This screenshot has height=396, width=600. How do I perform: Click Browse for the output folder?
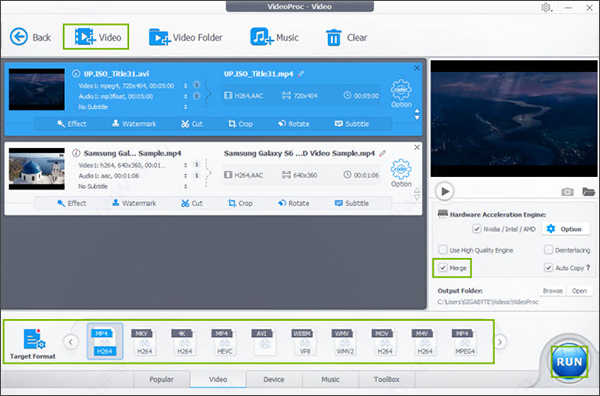553,291
